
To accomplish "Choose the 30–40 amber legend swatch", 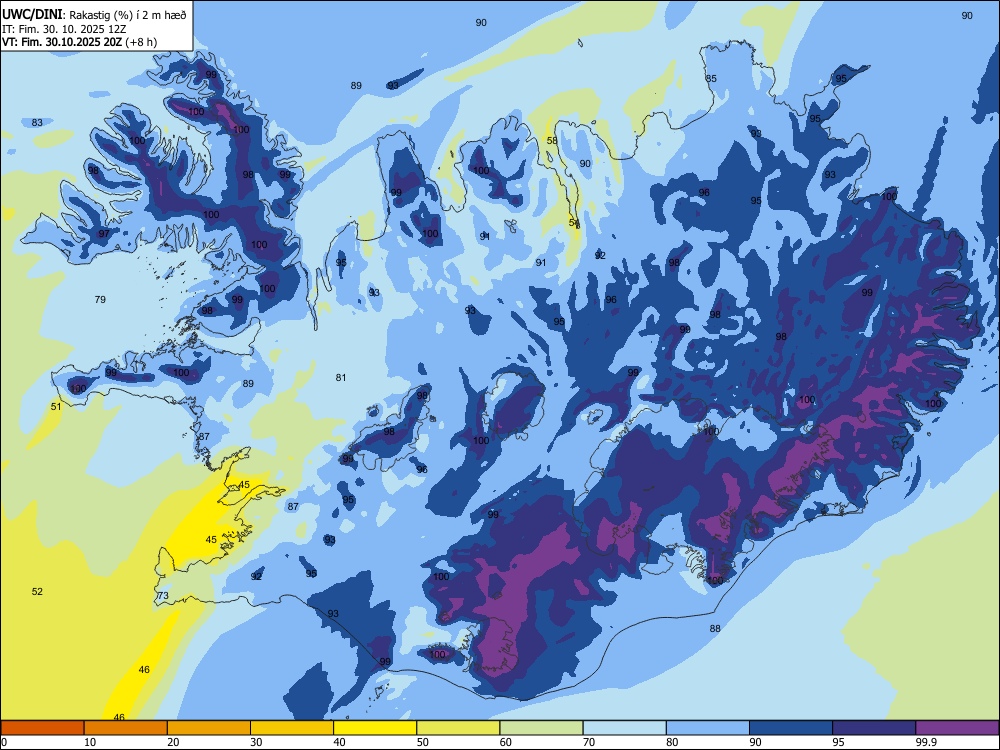I will (291, 728).
